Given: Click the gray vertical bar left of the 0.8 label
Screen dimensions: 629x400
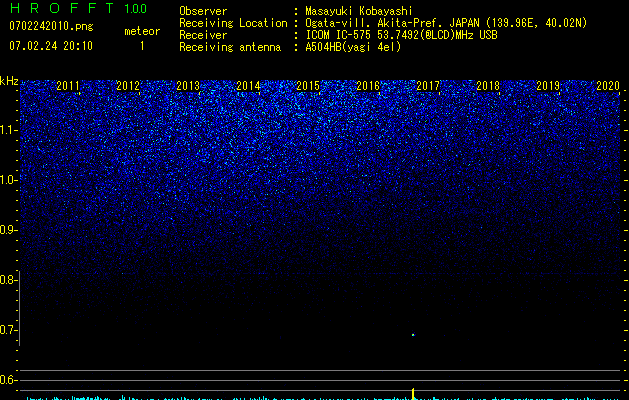Looking at the screenshot, I should tap(20, 308).
